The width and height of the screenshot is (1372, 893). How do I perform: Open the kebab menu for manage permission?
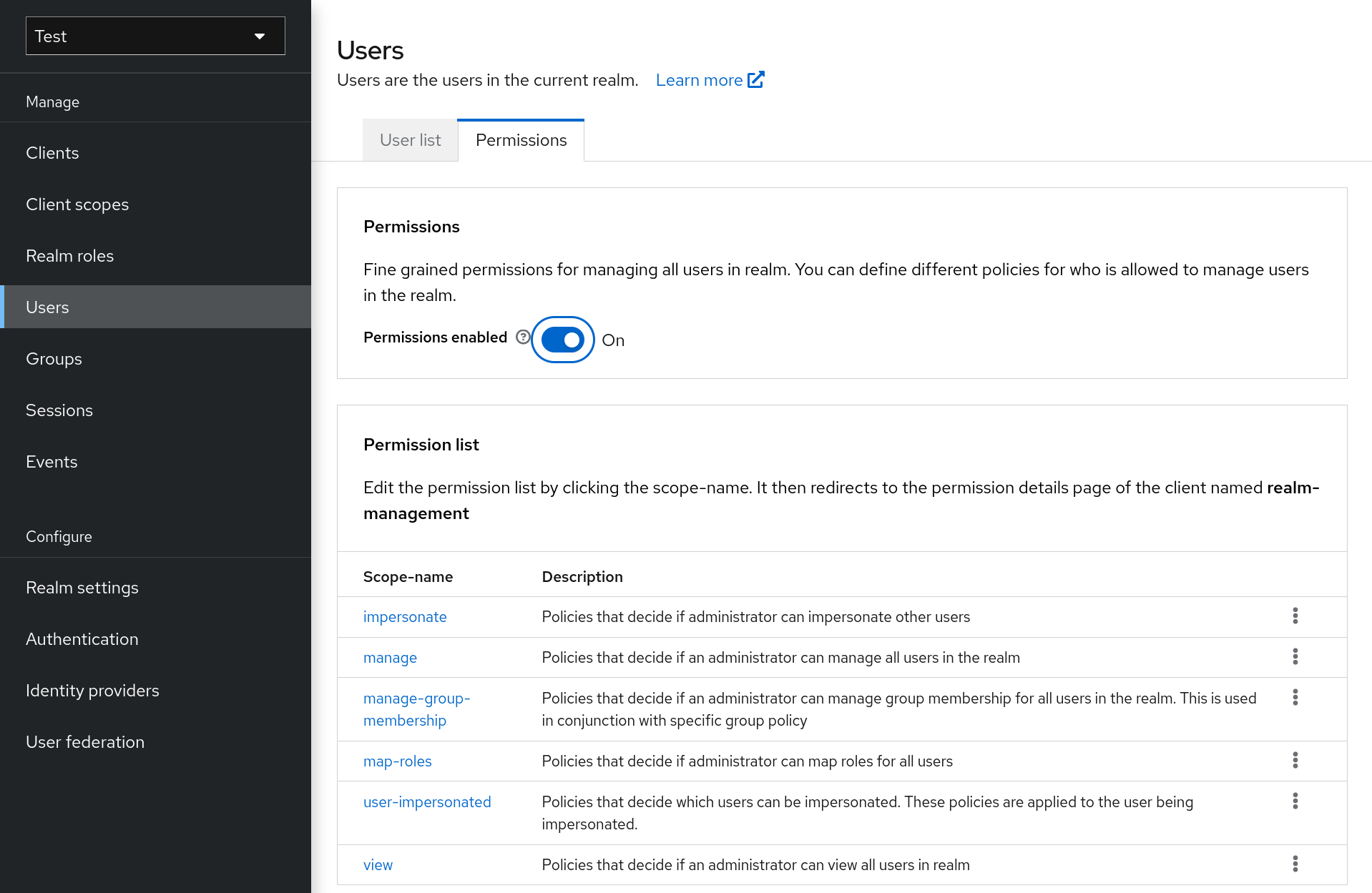(x=1295, y=657)
